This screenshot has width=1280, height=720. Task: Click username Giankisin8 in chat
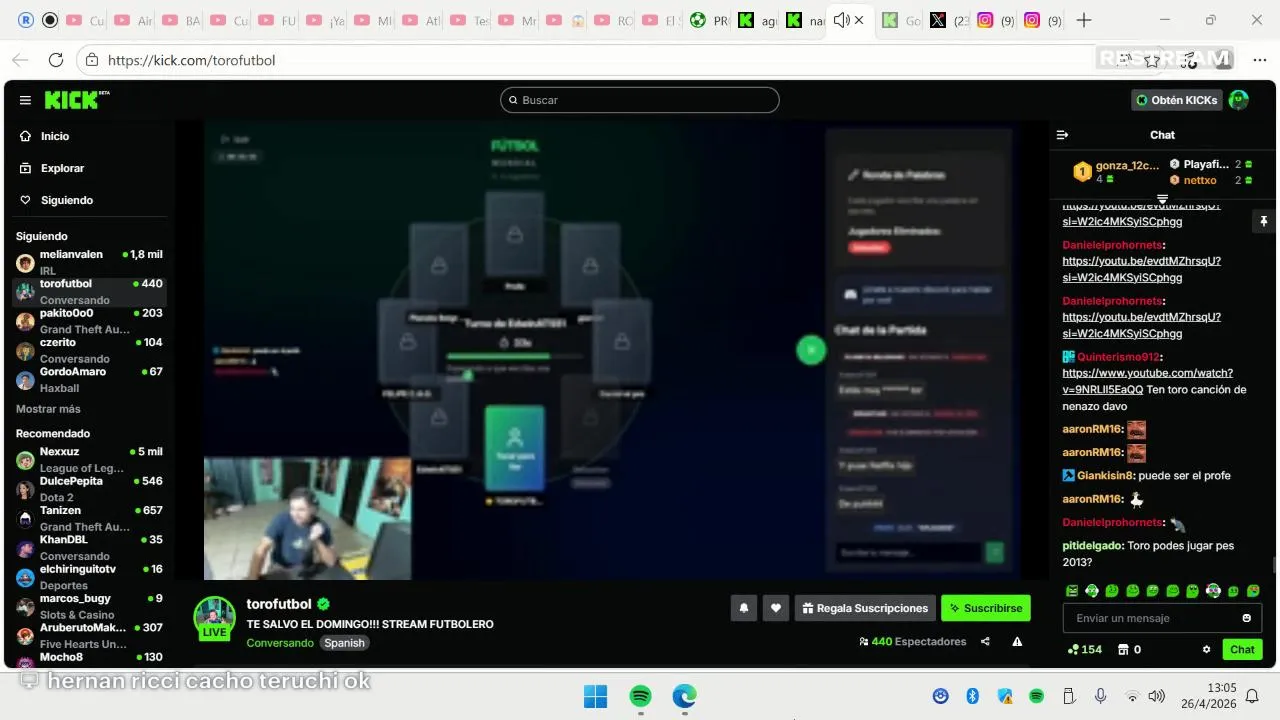tap(1104, 476)
